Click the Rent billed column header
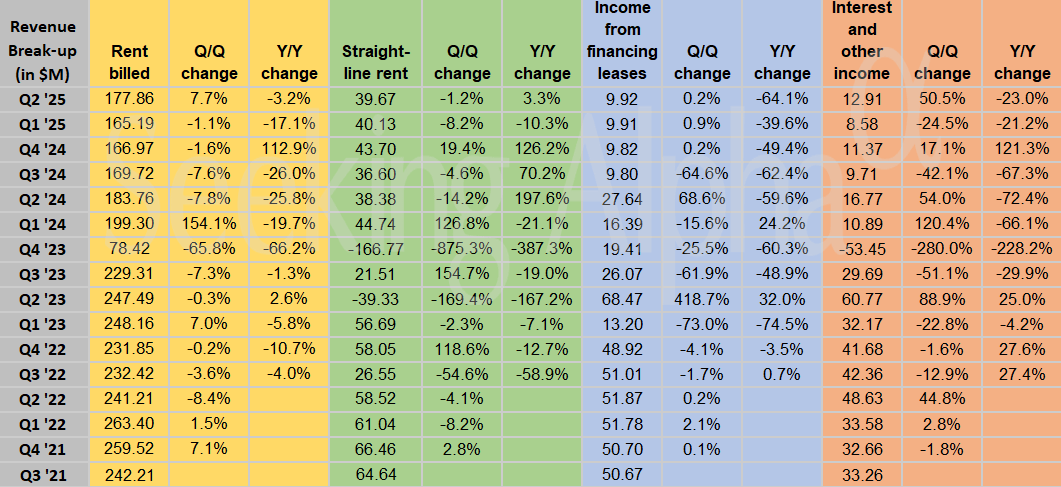This screenshot has height=487, width=1061. 130,62
